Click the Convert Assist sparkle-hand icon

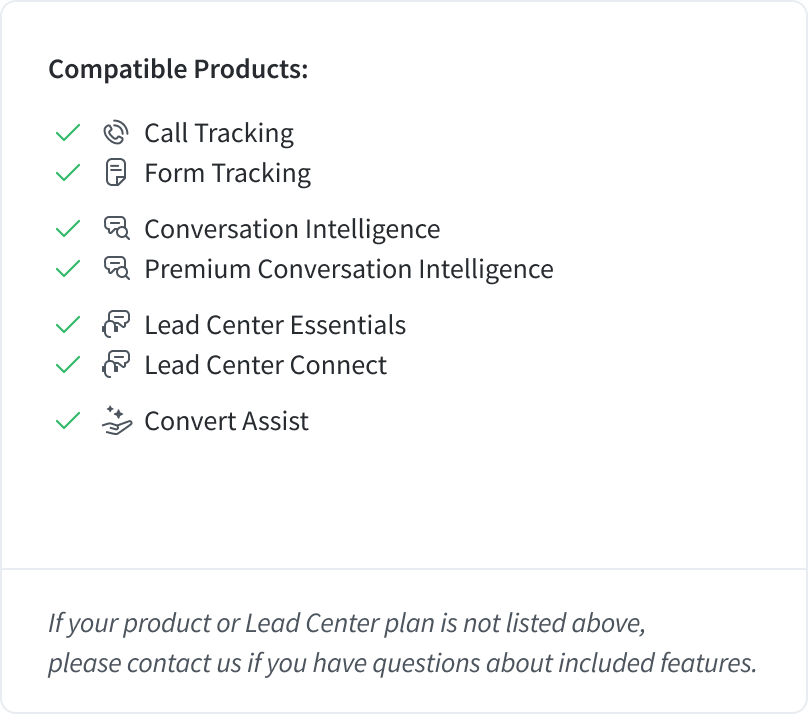(x=116, y=420)
